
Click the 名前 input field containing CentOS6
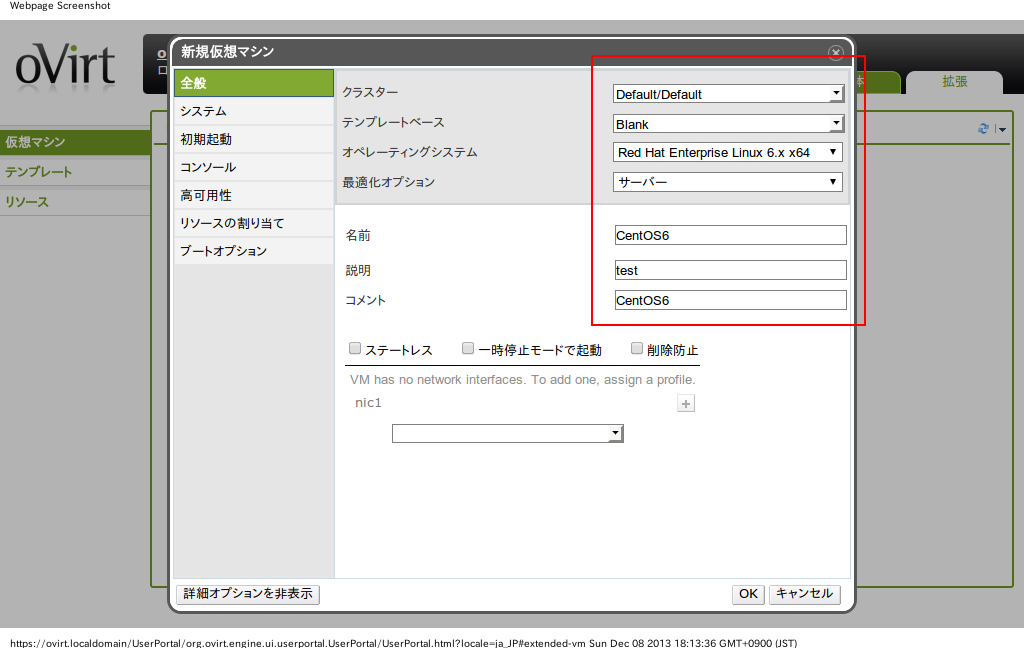click(x=730, y=235)
